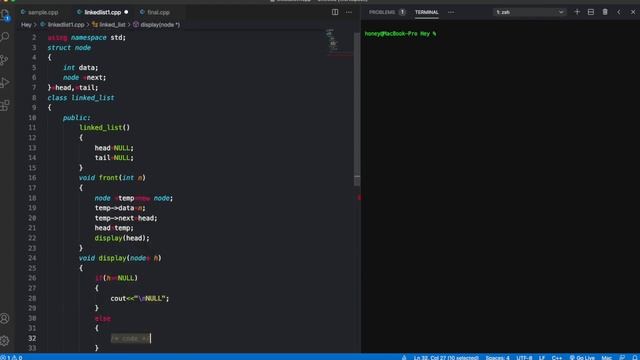The width and height of the screenshot is (640, 360).
Task: Open the Manage gear icon
Action: (5, 340)
